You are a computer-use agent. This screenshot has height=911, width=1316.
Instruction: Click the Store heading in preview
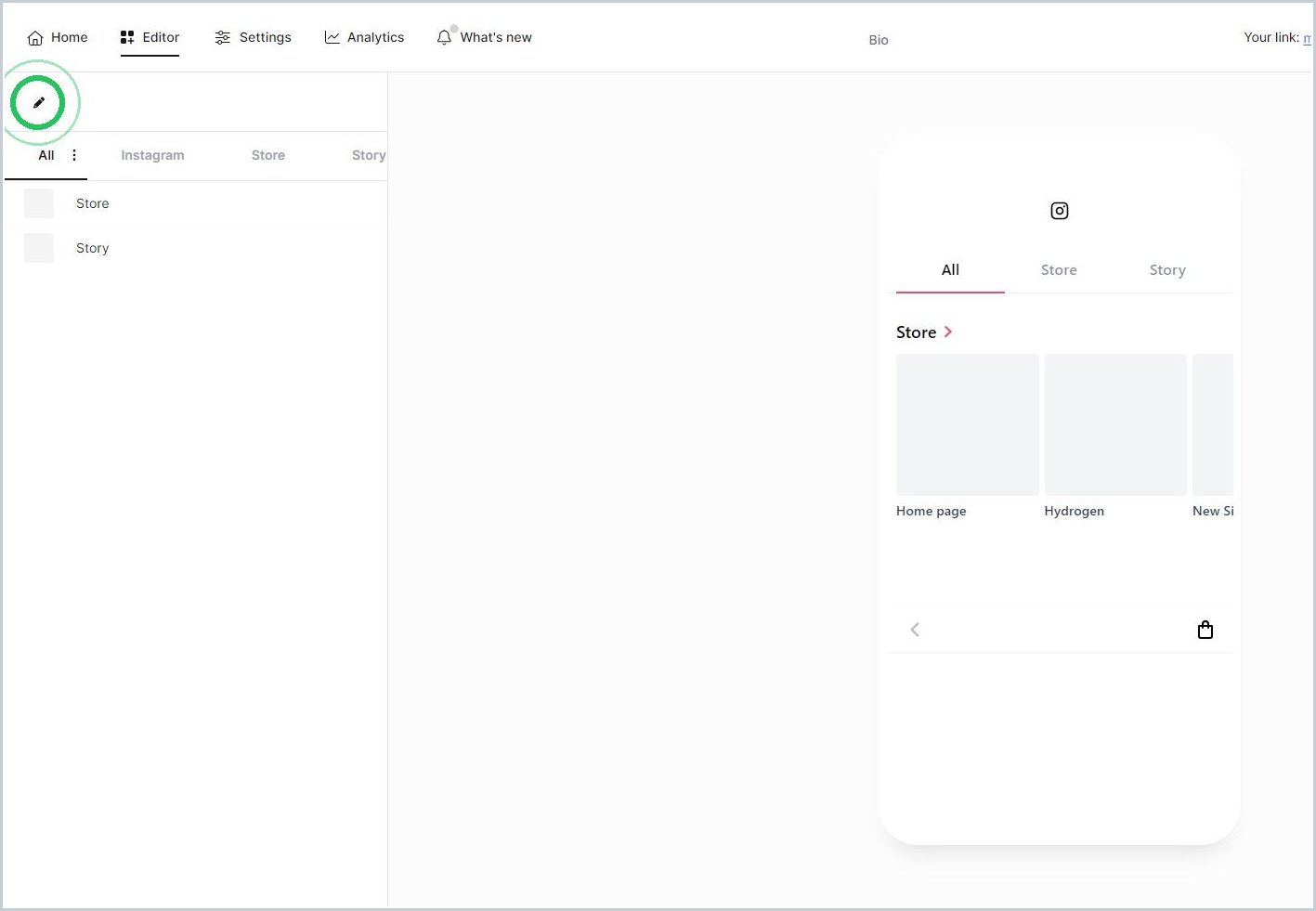tap(916, 332)
